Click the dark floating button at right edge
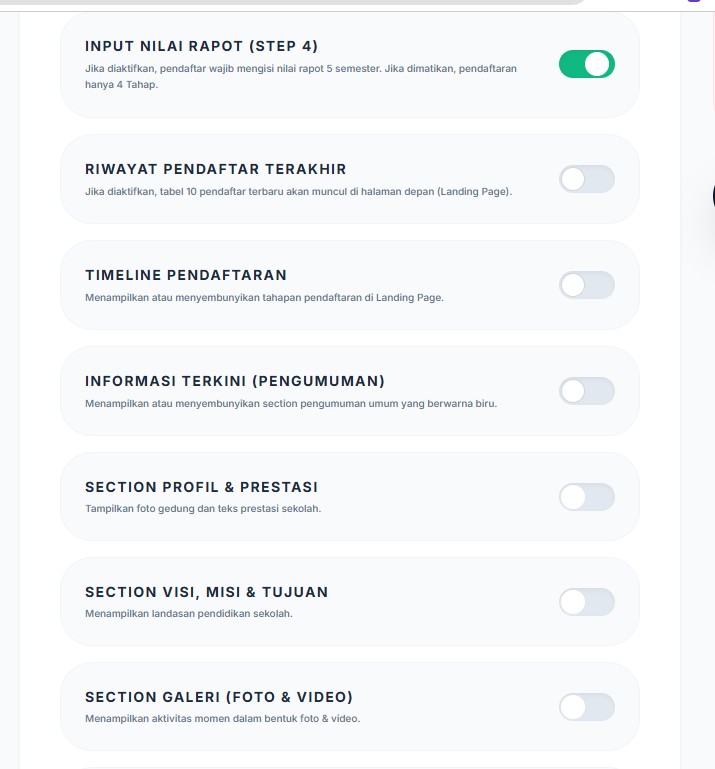Screen dimensions: 715x769 pos(712,195)
